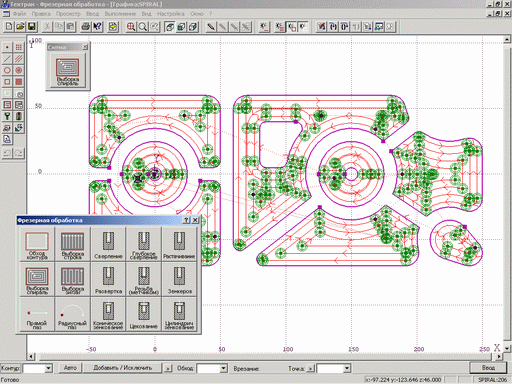Expand the Обход dropdown
The height and width of the screenshot is (384, 512).
224,368
